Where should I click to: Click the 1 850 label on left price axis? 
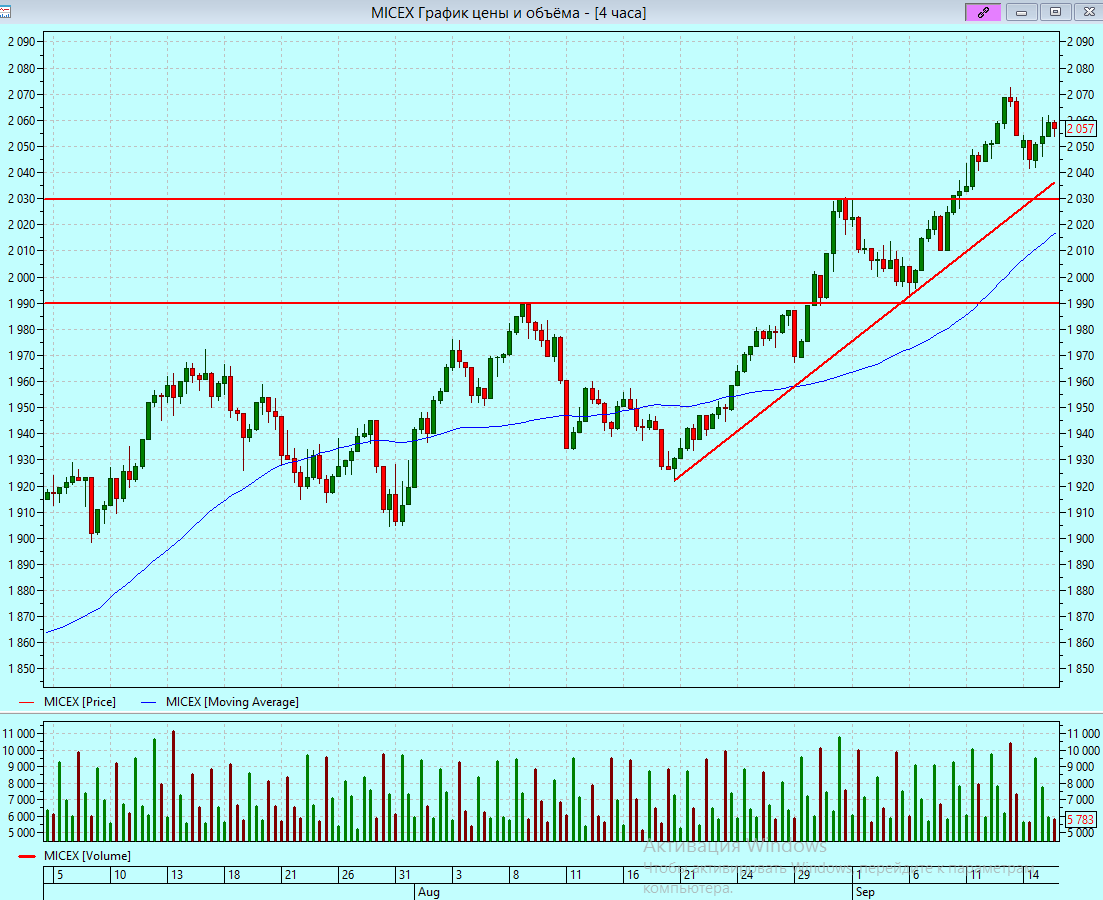tap(22, 668)
